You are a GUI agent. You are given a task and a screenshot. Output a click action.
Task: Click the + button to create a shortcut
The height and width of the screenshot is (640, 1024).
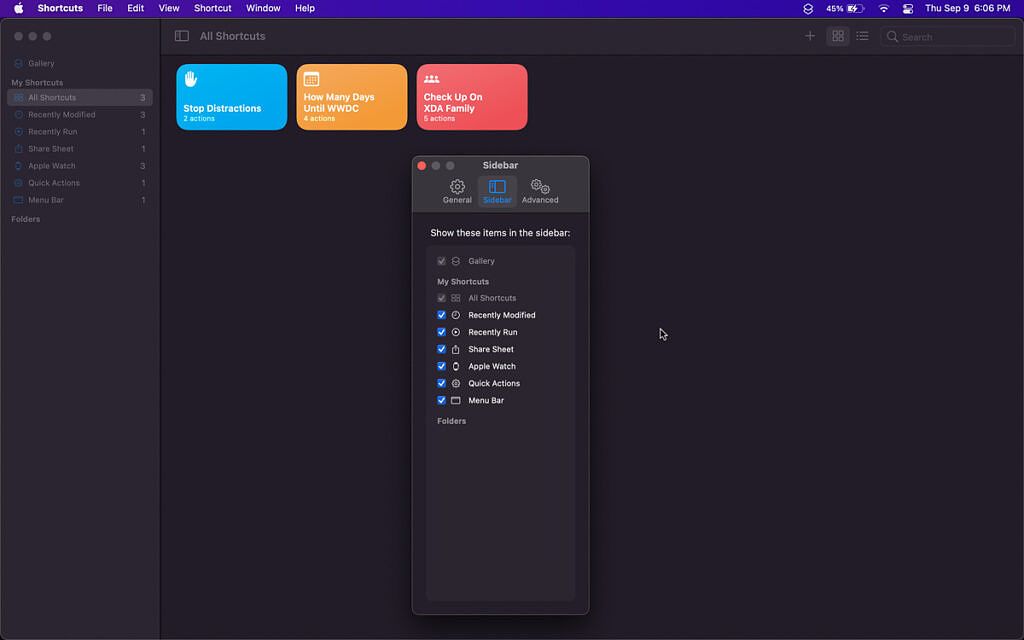pyautogui.click(x=810, y=35)
